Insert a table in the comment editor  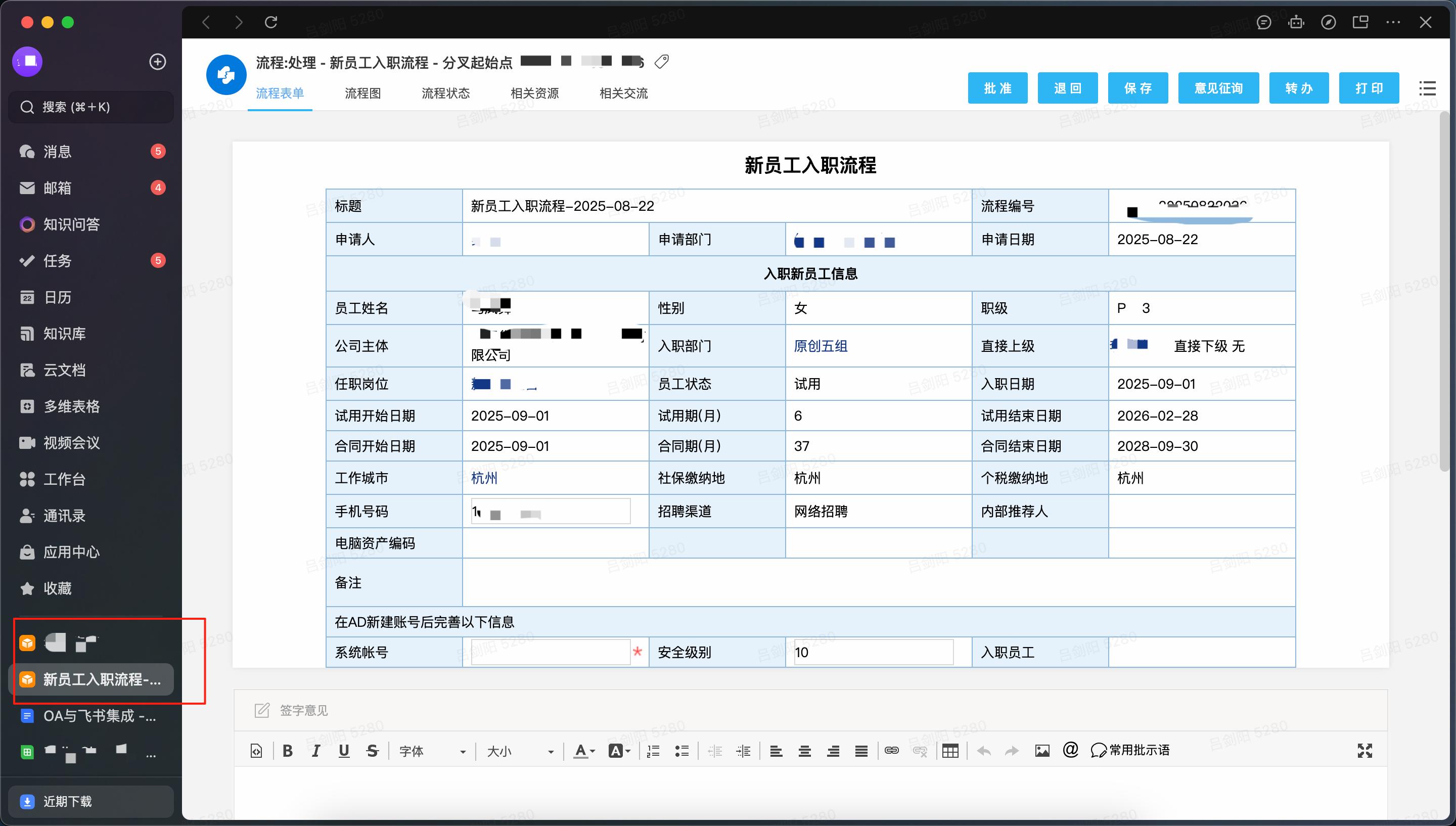point(950,750)
